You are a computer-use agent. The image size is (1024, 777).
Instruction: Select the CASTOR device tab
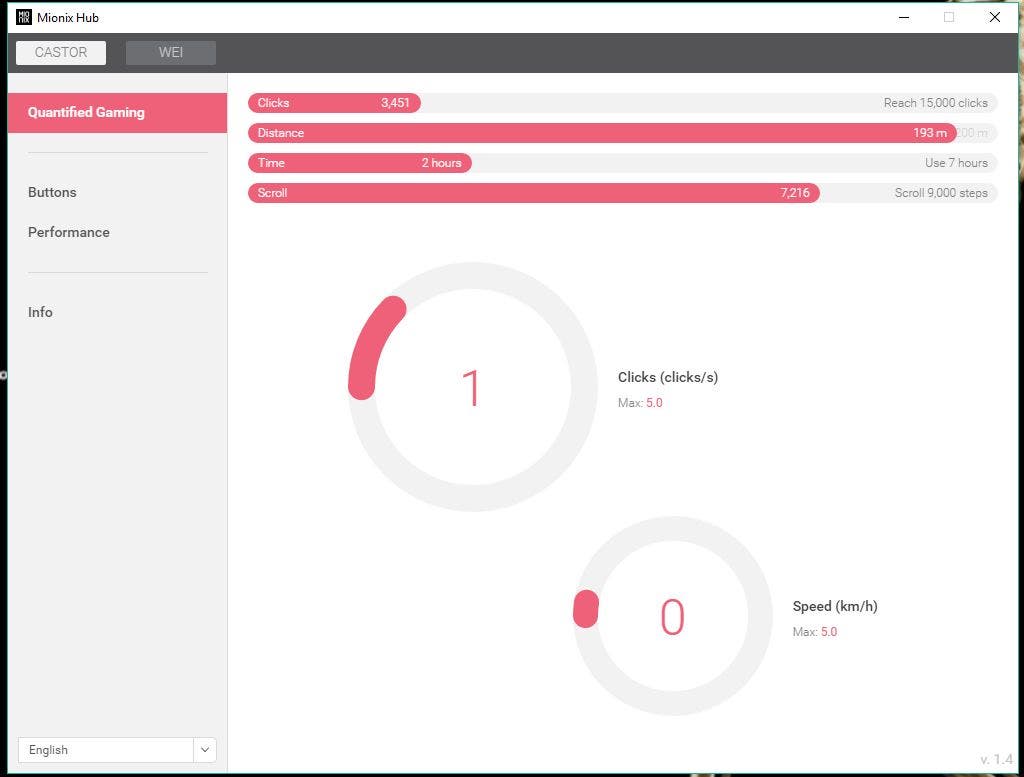tap(61, 53)
